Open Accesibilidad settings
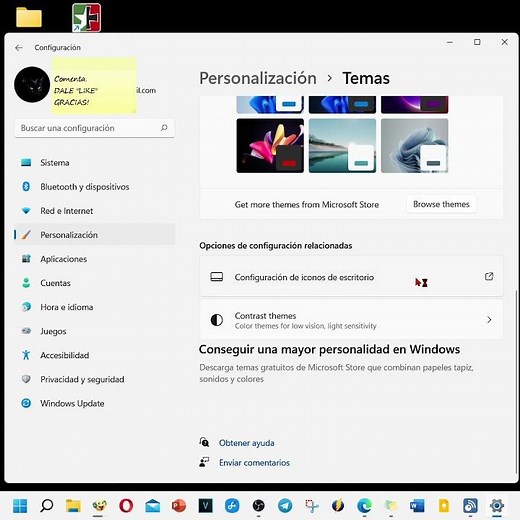The image size is (520, 520). click(x=95, y=355)
